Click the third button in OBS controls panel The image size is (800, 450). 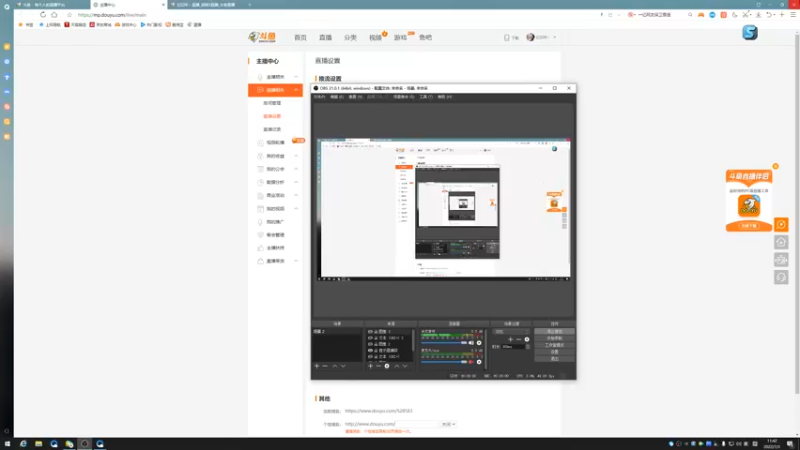[555, 345]
